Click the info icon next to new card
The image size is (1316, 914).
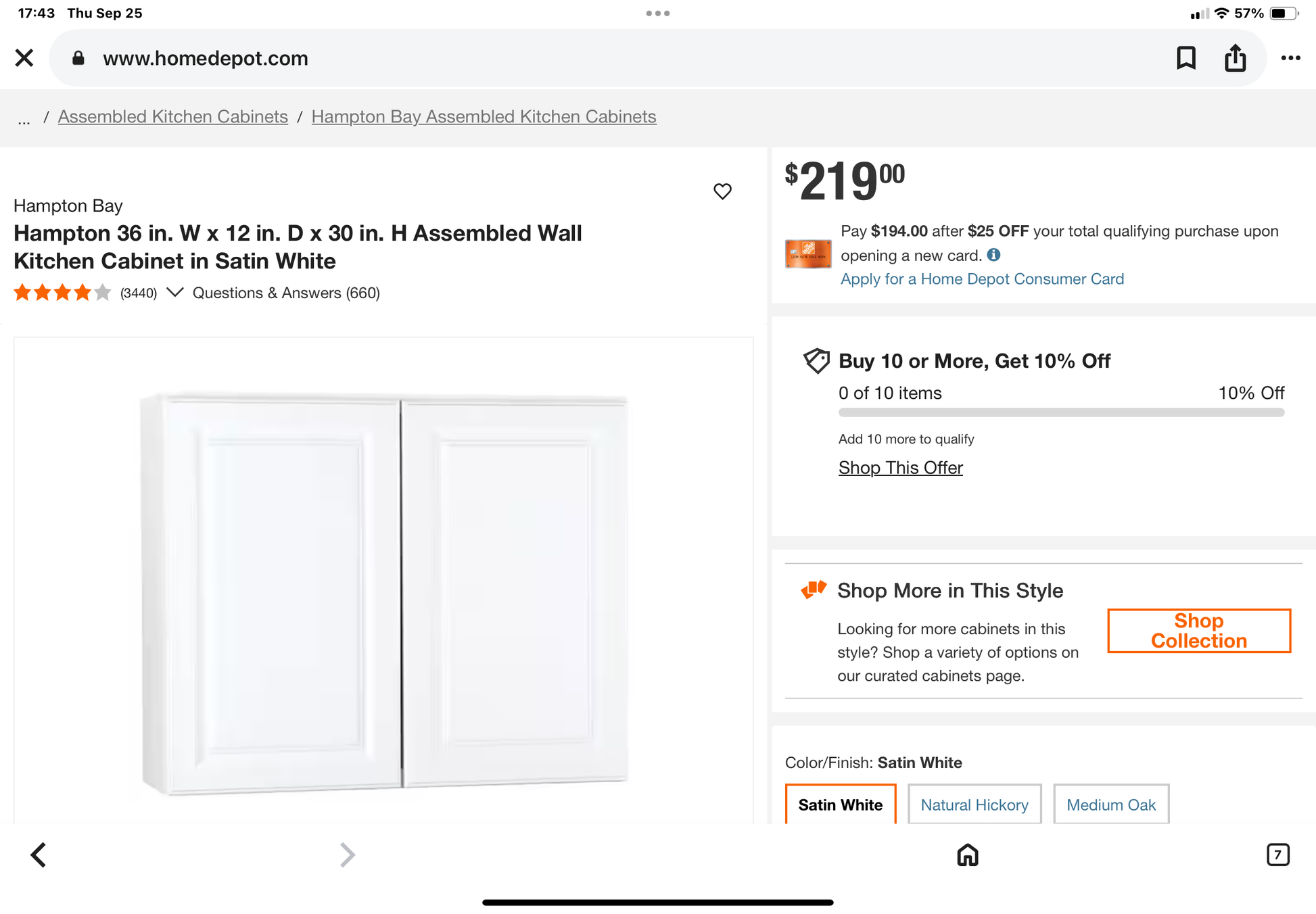point(993,255)
